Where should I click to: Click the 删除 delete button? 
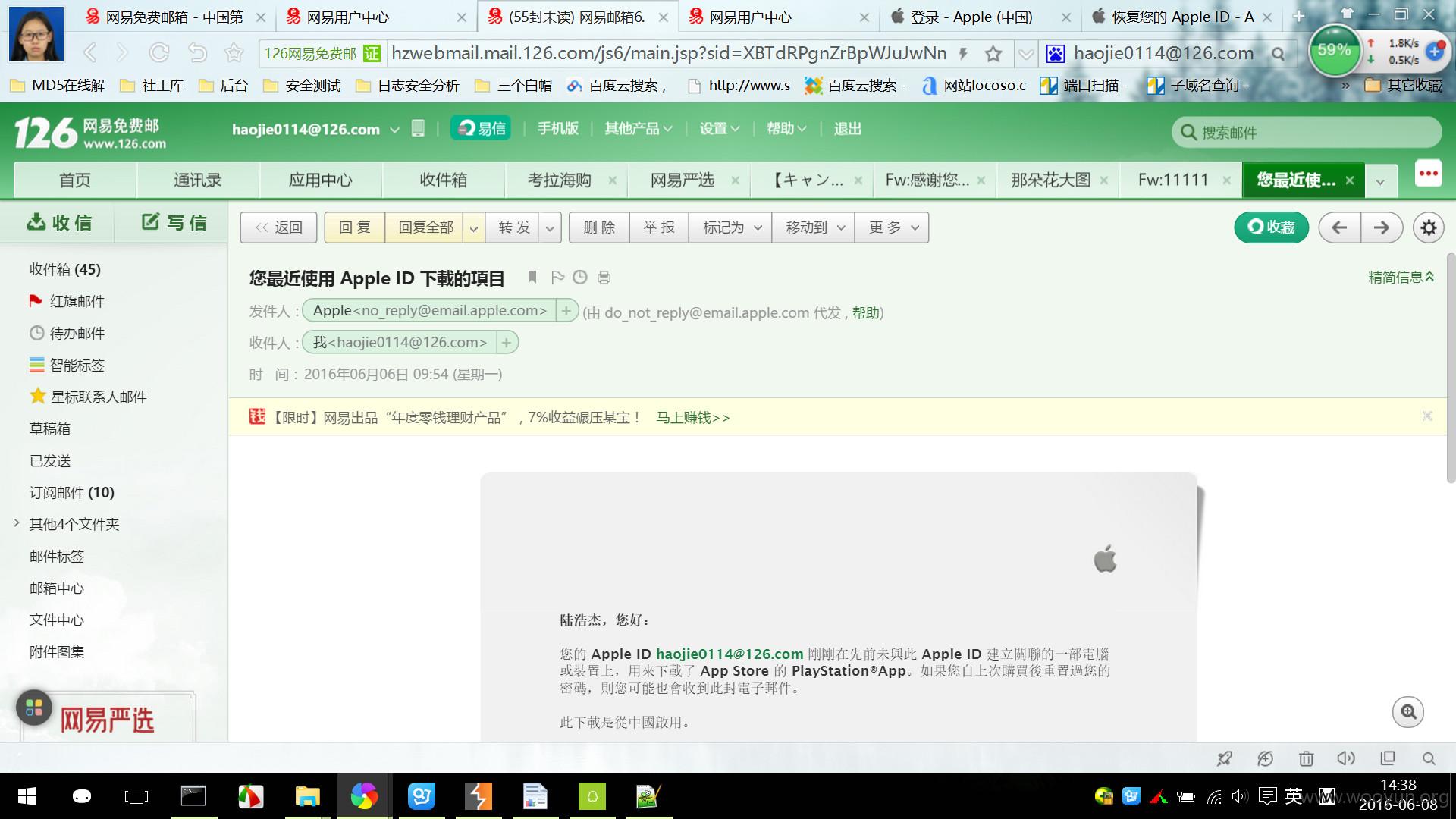click(599, 227)
